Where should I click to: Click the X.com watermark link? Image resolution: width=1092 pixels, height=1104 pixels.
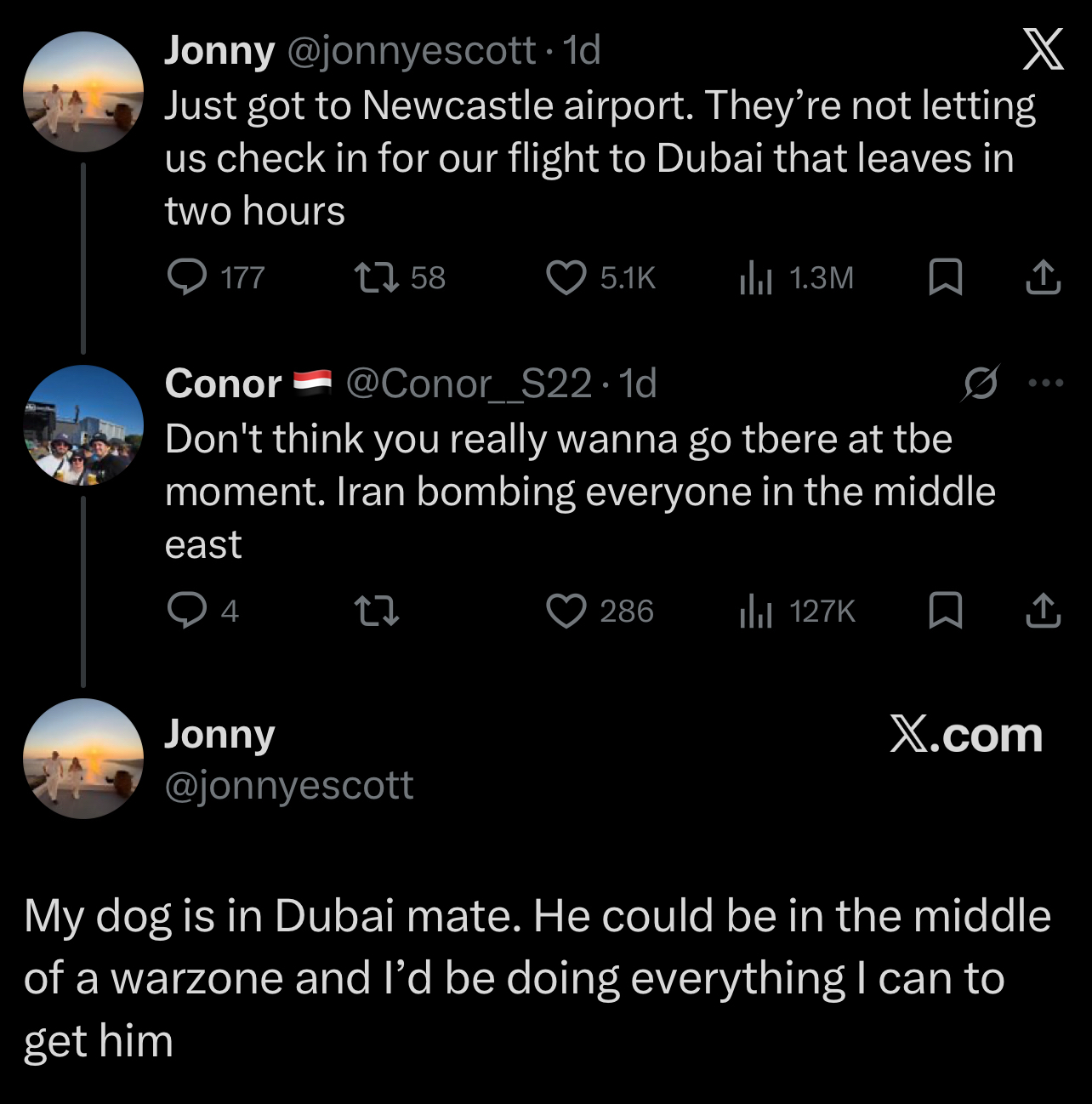pyautogui.click(x=966, y=735)
